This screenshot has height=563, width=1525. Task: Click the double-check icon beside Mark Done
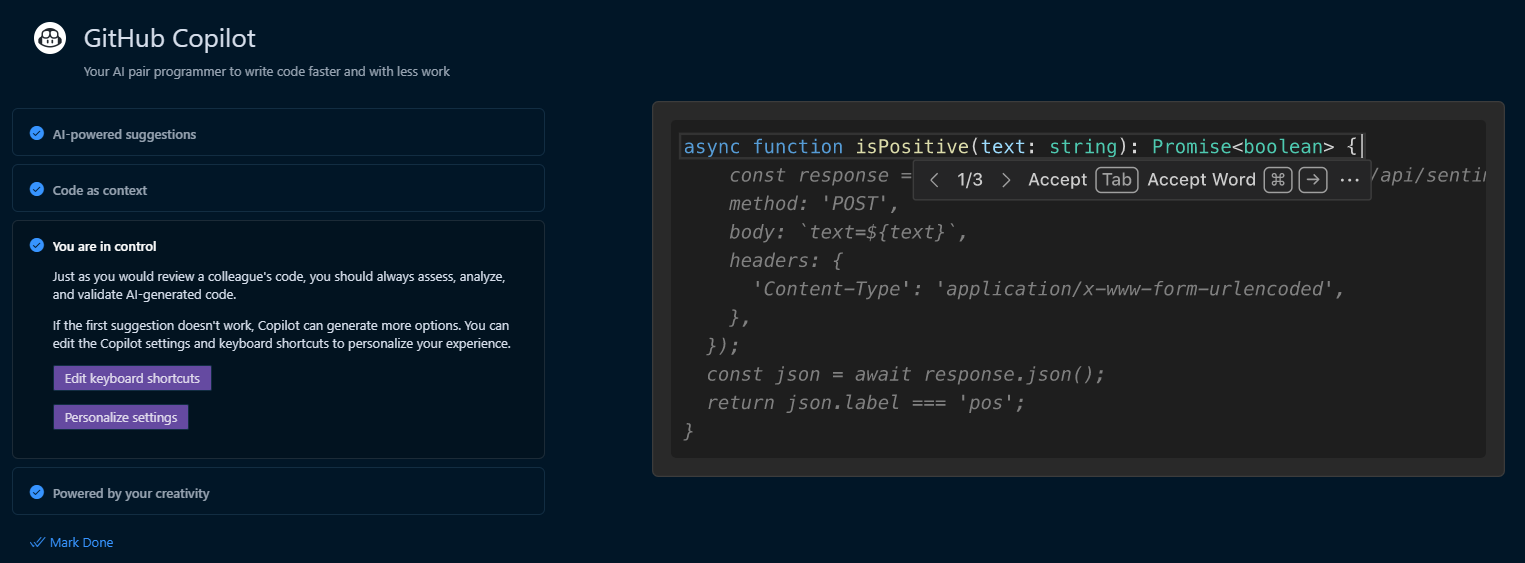pos(38,542)
